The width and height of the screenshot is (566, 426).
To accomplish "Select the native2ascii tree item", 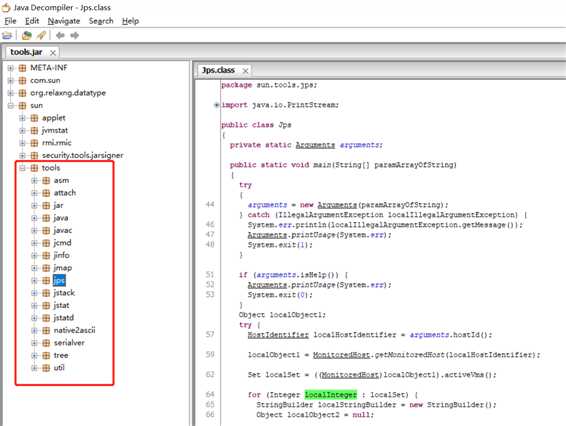I will click(x=74, y=330).
